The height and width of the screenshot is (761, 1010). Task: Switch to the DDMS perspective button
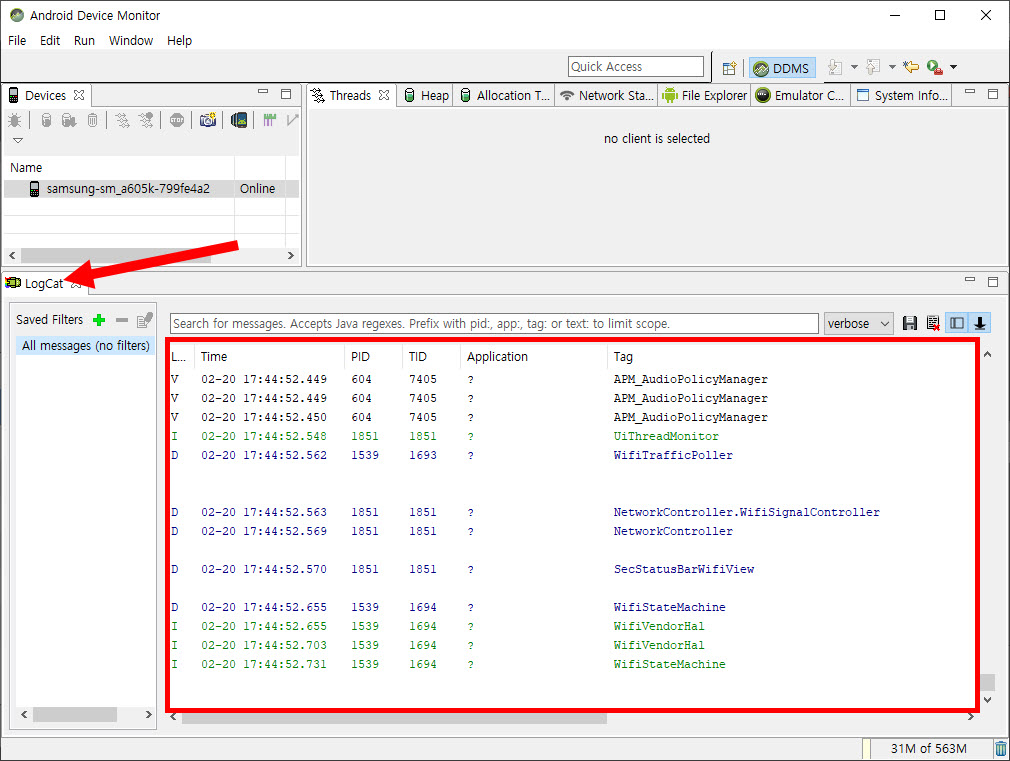[782, 68]
